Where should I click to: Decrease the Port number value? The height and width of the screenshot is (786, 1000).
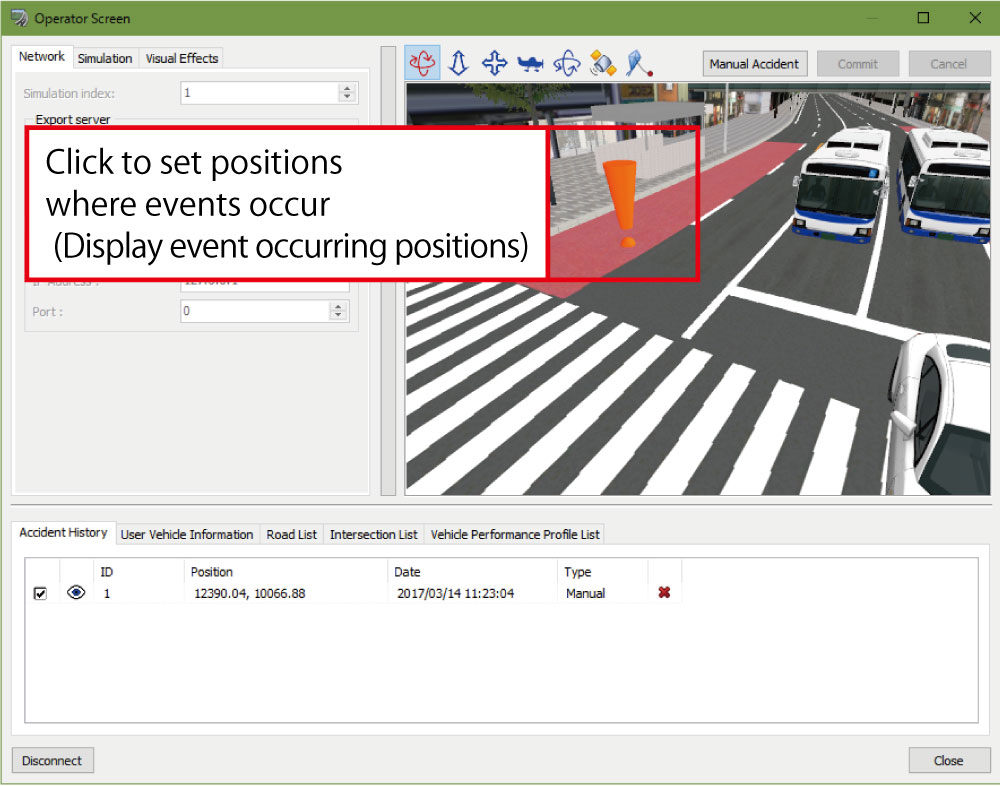point(339,316)
